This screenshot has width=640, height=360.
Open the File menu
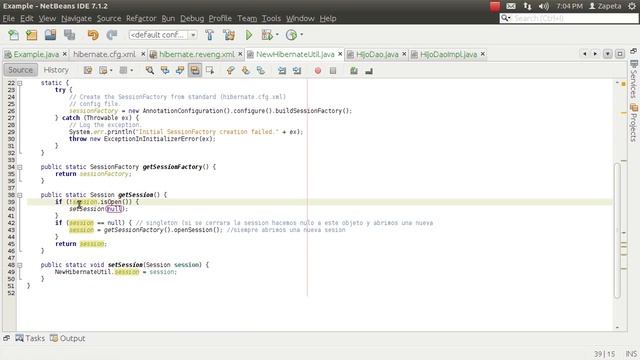(9, 18)
